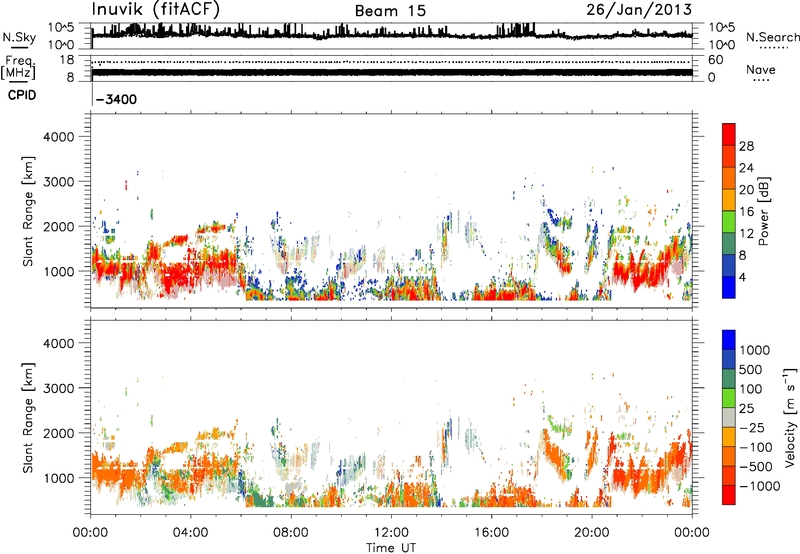Click the '20:00' time tick label
This screenshot has width=800, height=554.
(592, 533)
